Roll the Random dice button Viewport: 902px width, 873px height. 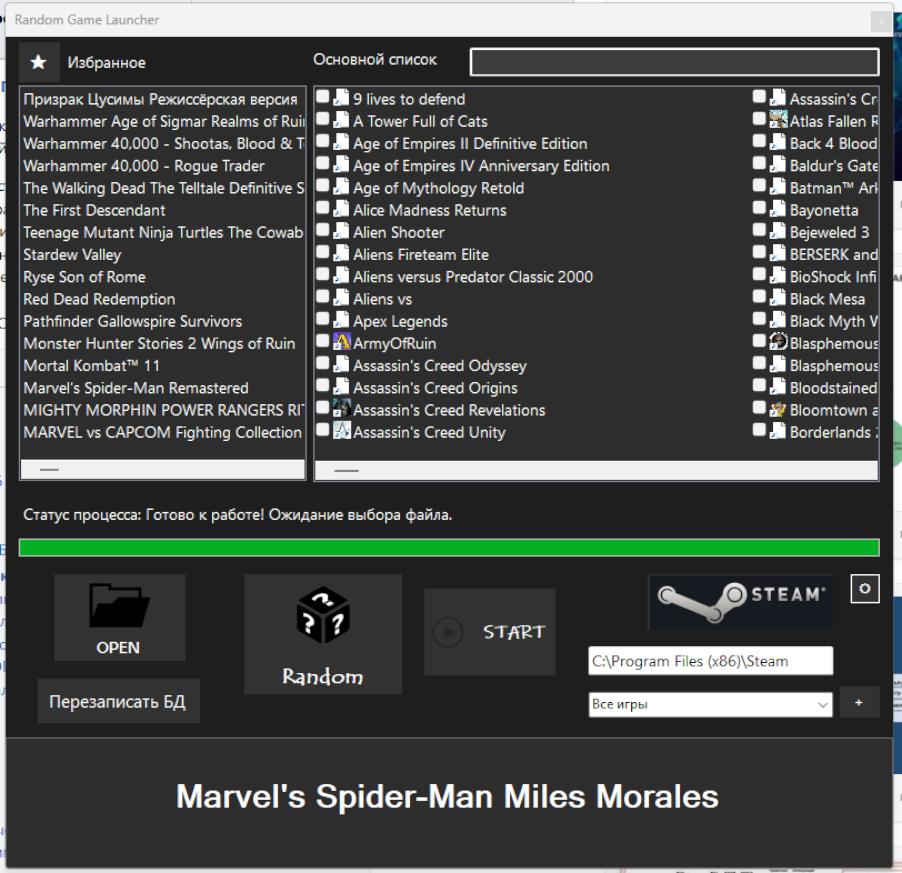[323, 634]
